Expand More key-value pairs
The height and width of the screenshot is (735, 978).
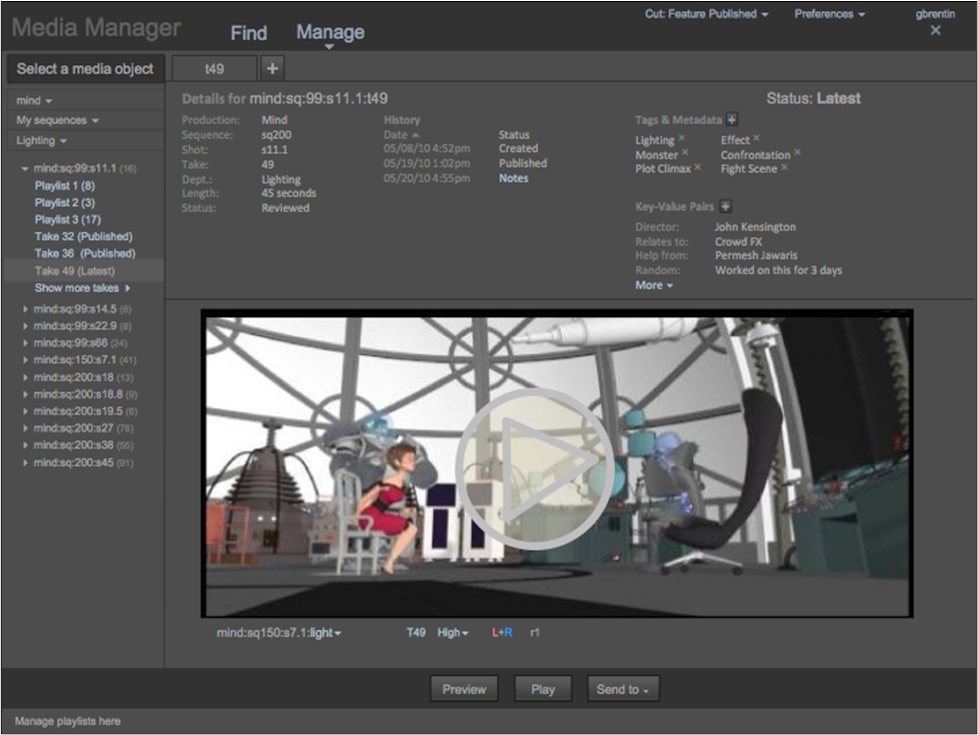pos(654,285)
